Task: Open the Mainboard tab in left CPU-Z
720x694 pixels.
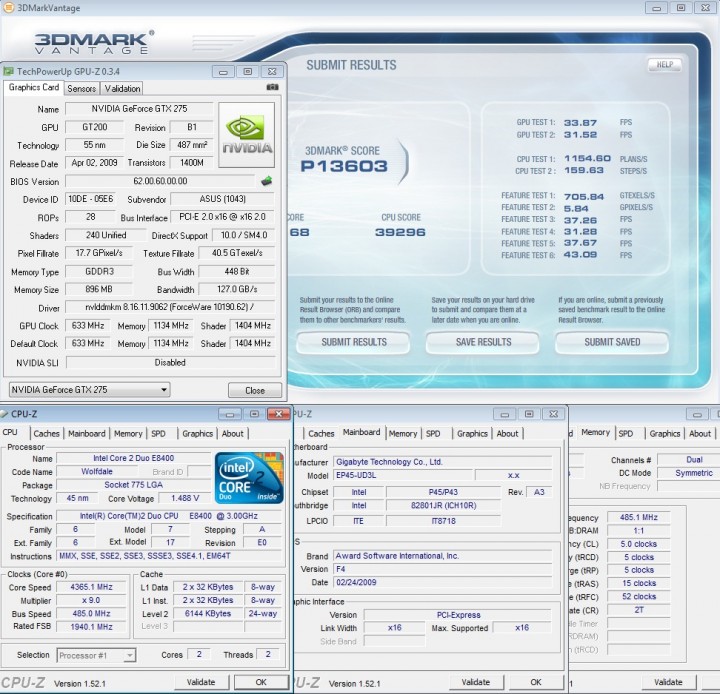Action: (x=86, y=433)
